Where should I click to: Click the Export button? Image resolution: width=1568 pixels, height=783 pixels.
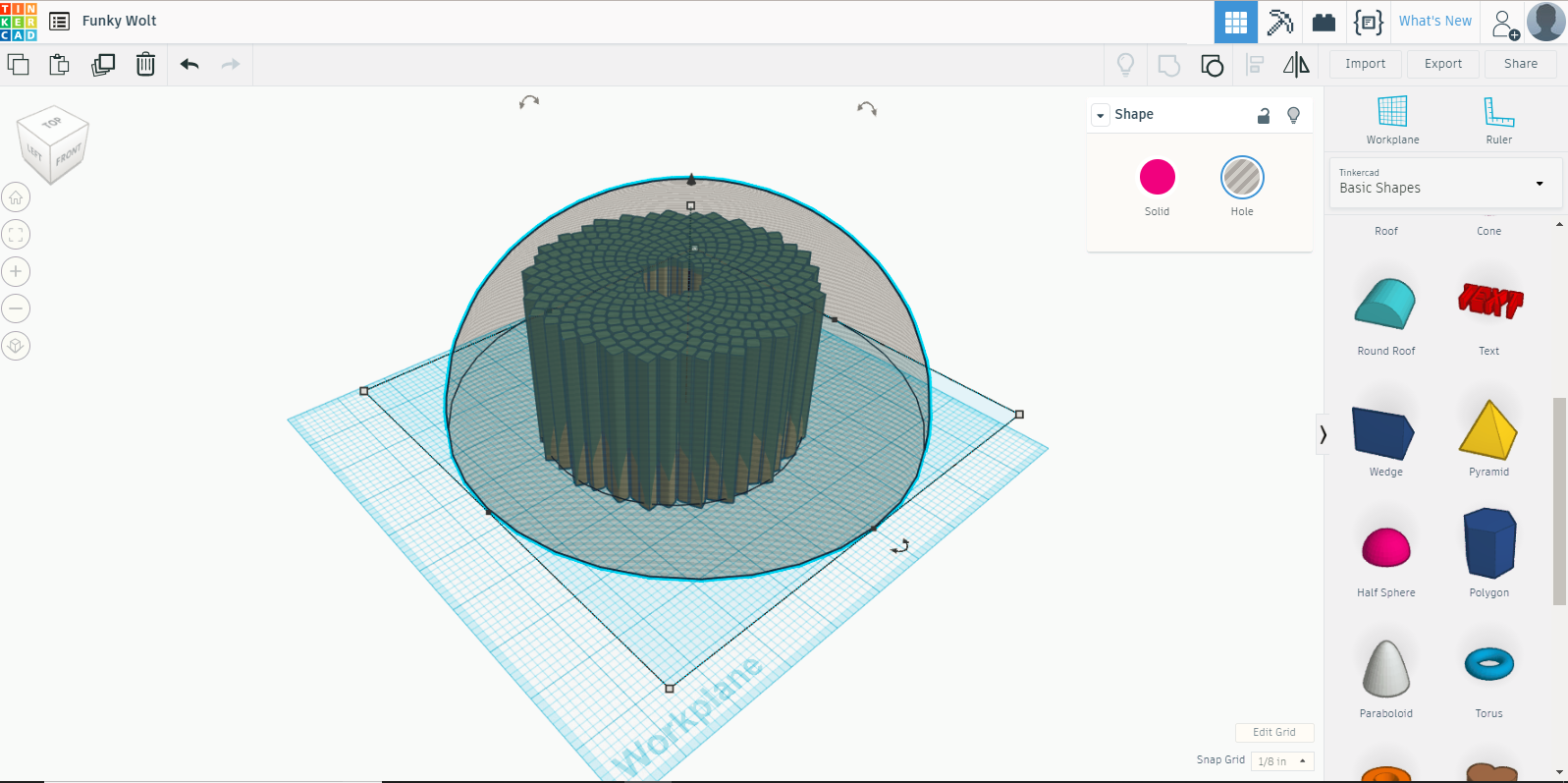[x=1443, y=64]
